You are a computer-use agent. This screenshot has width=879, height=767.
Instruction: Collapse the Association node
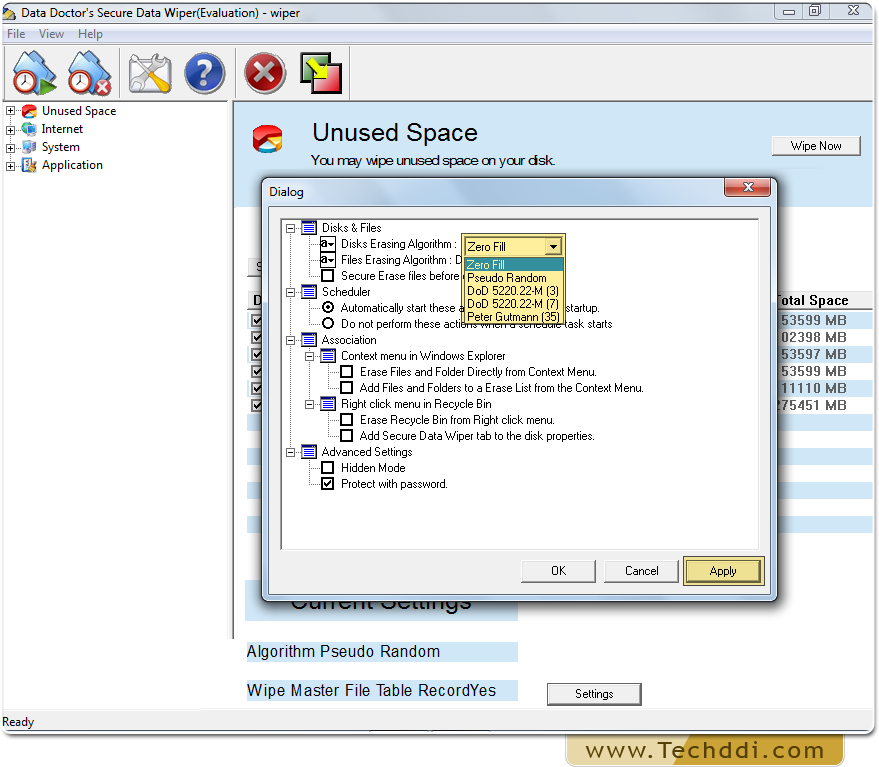point(290,340)
